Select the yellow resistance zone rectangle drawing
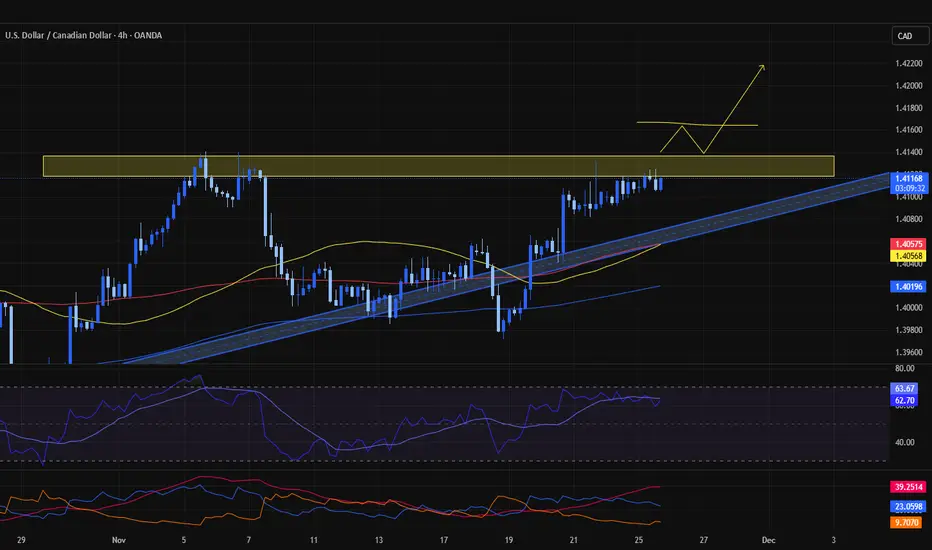932x550 pixels. [439, 166]
